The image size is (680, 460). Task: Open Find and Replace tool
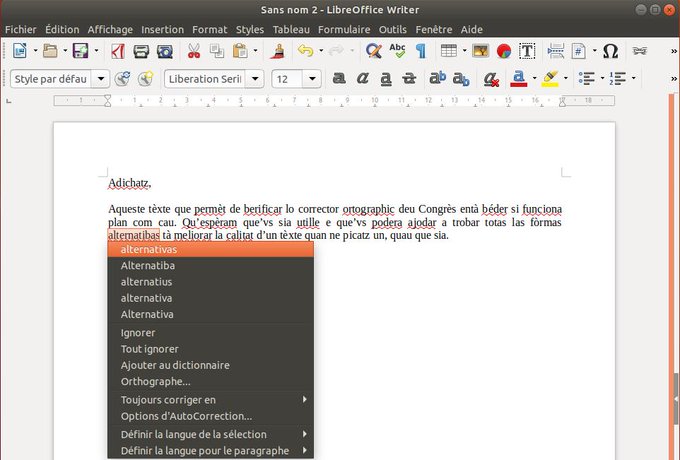[373, 51]
